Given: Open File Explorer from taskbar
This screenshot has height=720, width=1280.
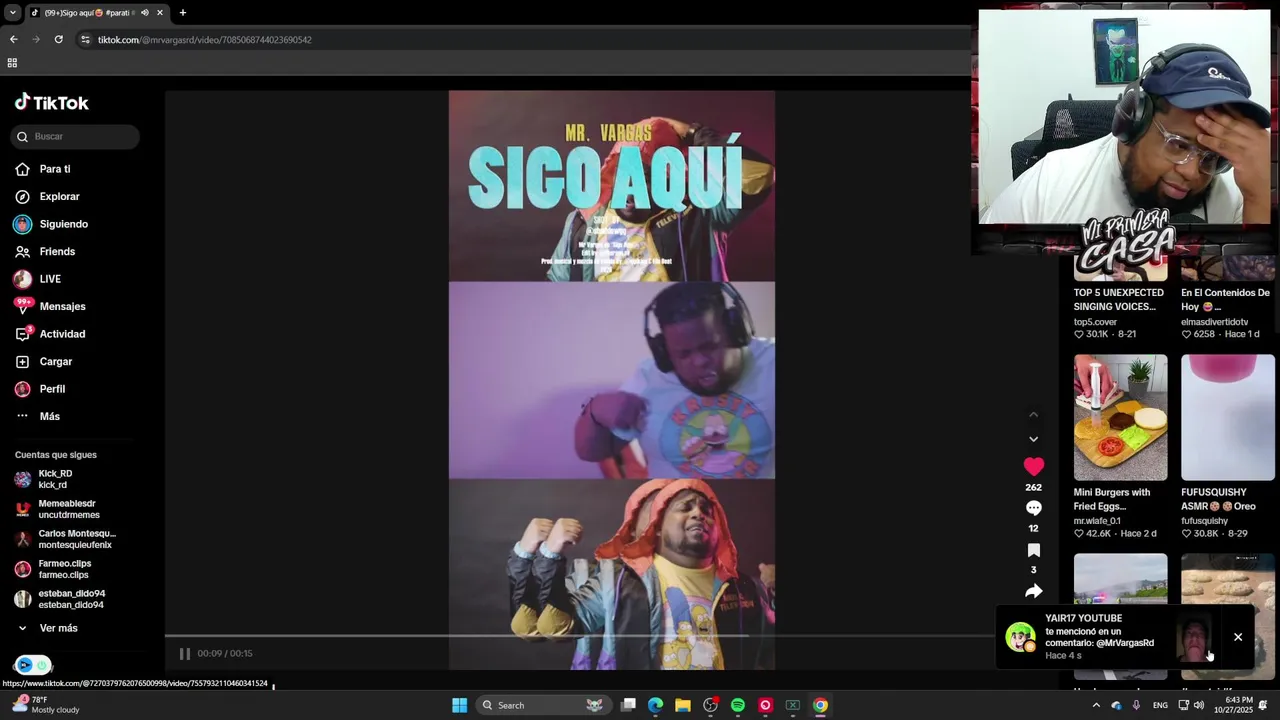Looking at the screenshot, I should (x=683, y=705).
